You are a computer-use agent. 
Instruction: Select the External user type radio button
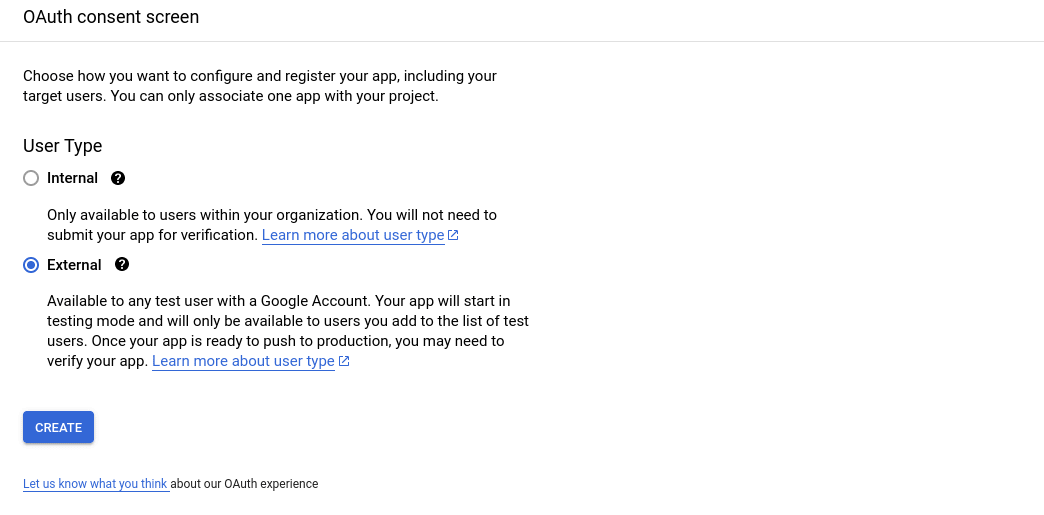(x=31, y=265)
